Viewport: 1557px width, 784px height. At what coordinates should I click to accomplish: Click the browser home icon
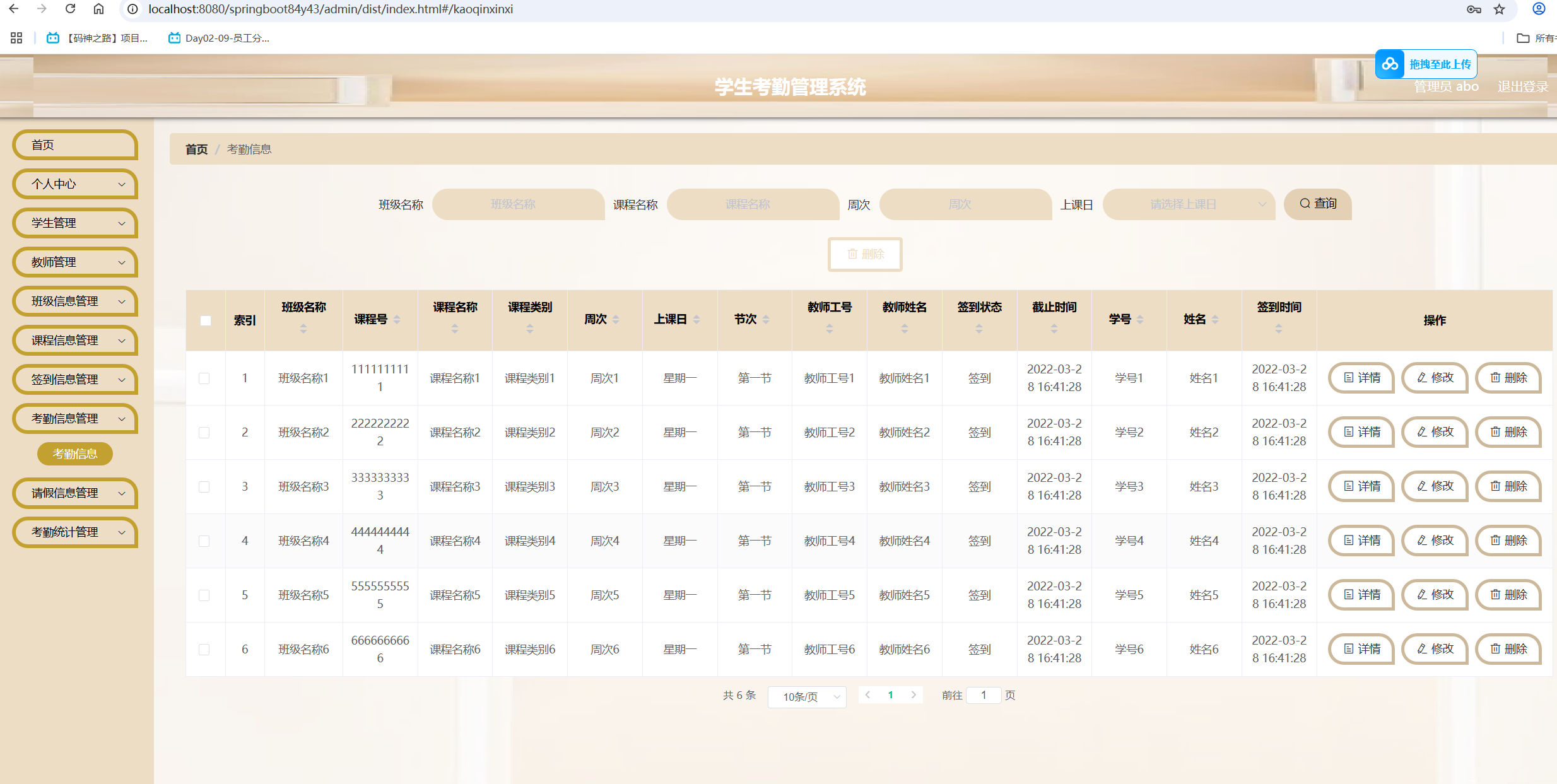[98, 9]
